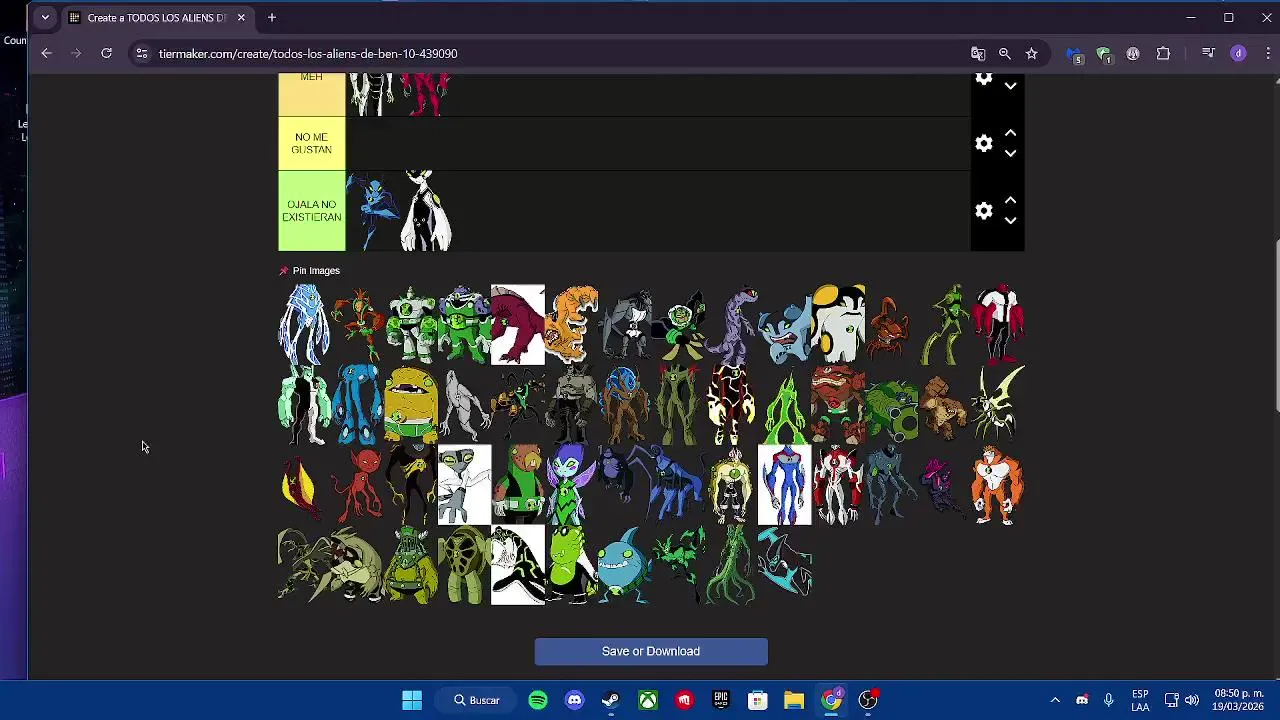Click the blue extension with badge 5
Viewport: 1280px width, 720px height.
[x=1074, y=54]
